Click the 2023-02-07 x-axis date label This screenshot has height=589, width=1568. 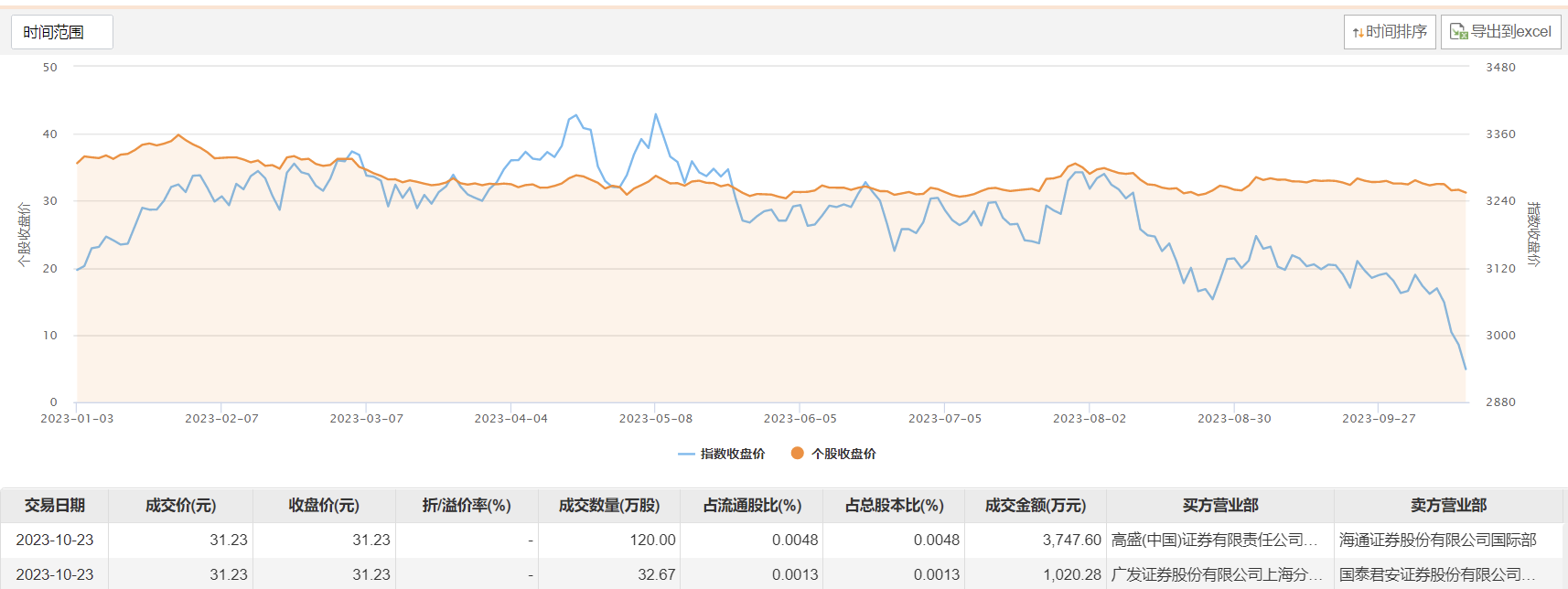221,419
